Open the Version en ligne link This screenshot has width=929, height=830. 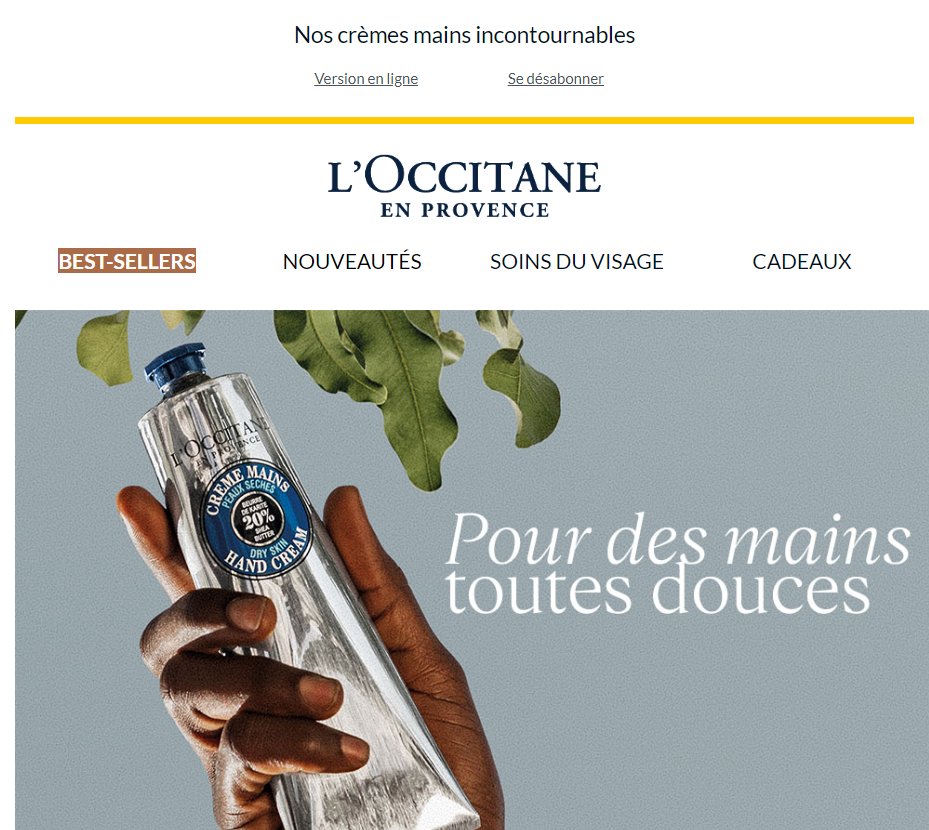366,79
